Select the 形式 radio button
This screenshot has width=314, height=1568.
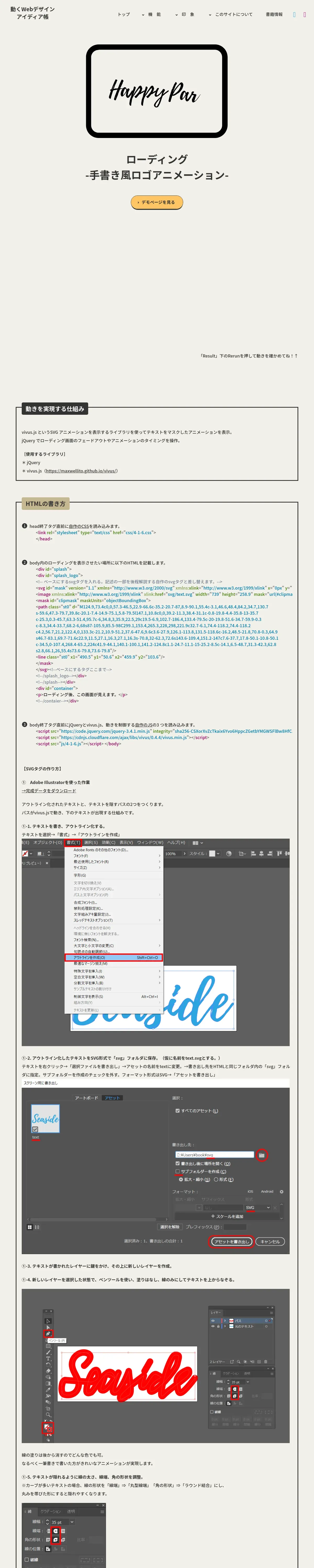pos(216,1179)
